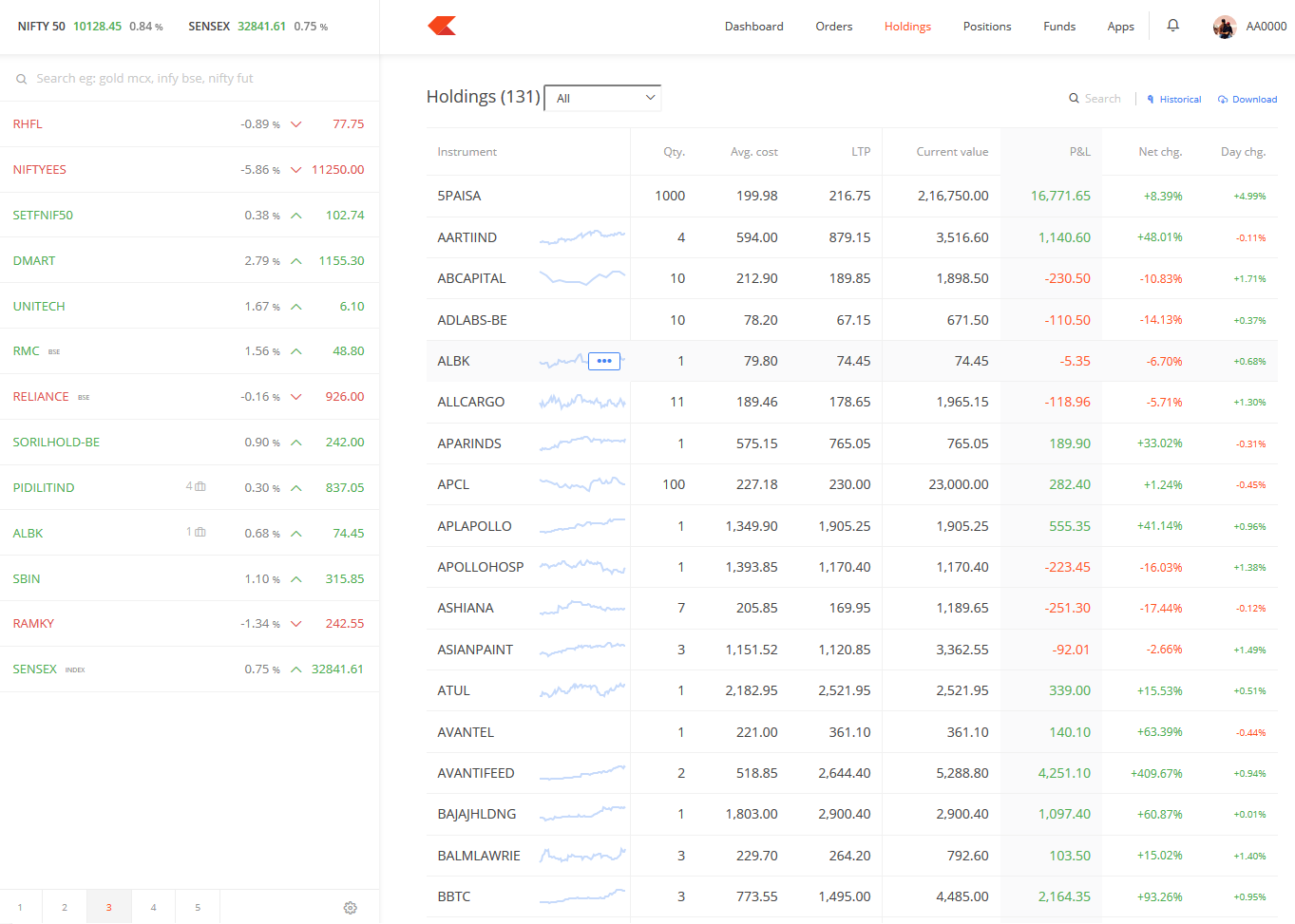Click 5PAISA P&L value 16,771.65
The width and height of the screenshot is (1295, 924).
[1060, 196]
